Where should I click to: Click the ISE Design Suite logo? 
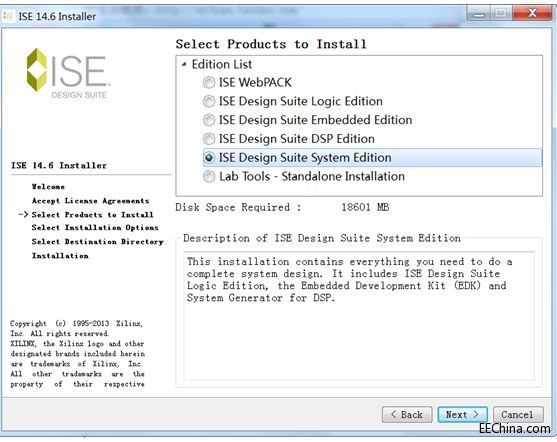pos(68,73)
